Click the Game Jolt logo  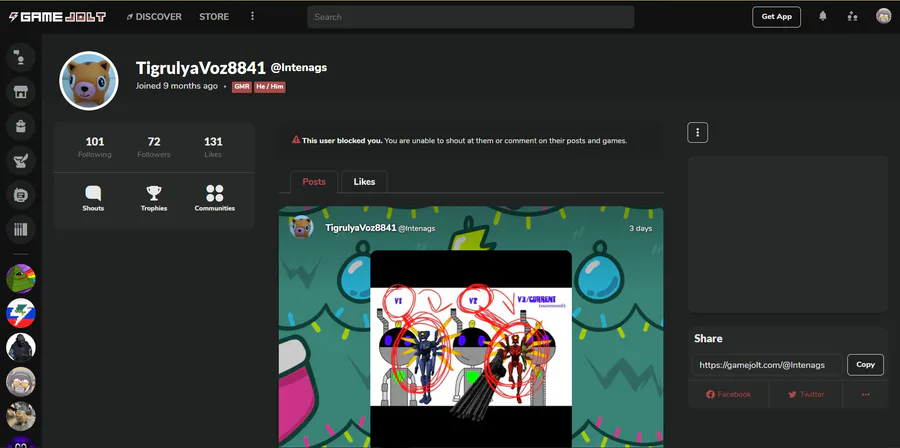[x=57, y=17]
